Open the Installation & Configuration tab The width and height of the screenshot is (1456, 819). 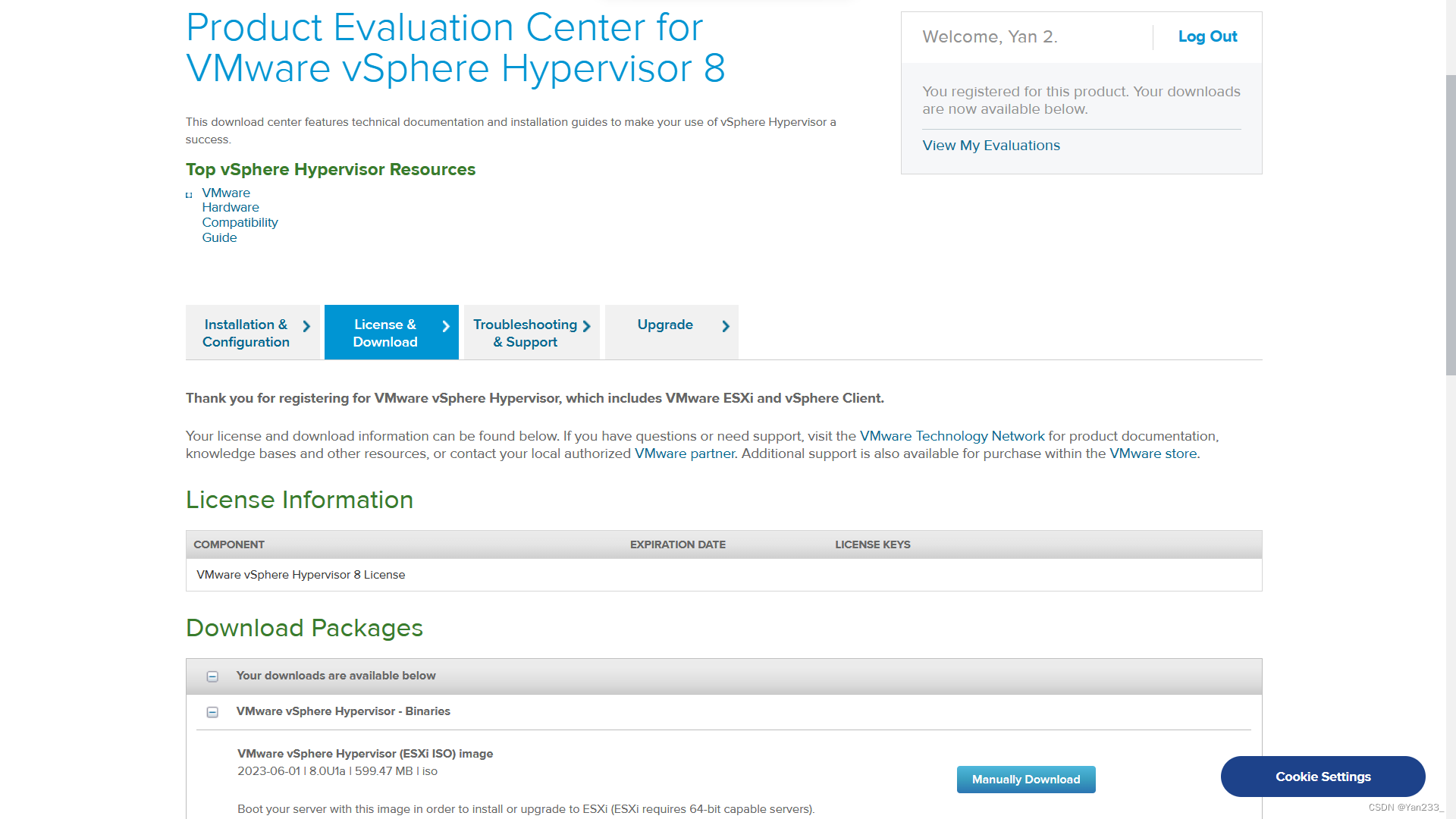coord(246,333)
